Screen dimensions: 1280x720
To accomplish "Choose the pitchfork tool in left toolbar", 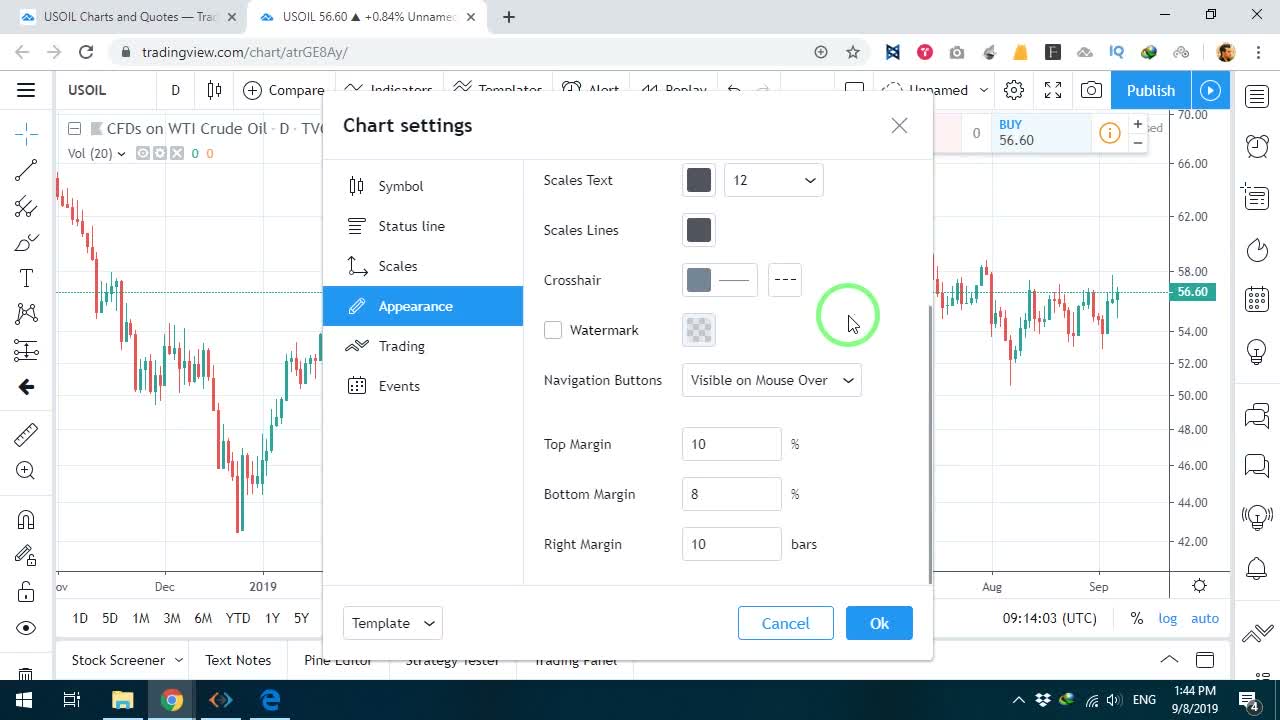I will point(26,207).
